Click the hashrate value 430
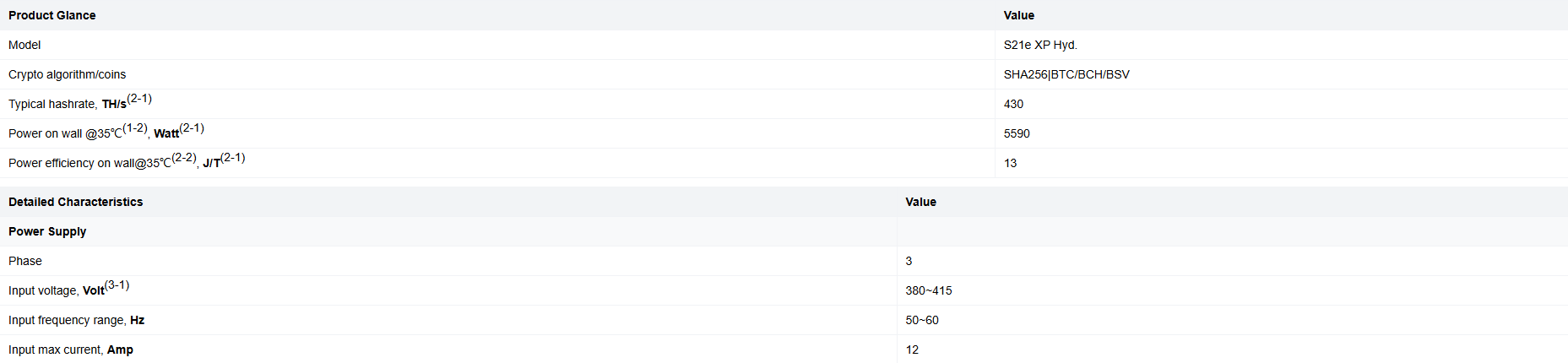The height and width of the screenshot is (363, 1568). click(1013, 104)
